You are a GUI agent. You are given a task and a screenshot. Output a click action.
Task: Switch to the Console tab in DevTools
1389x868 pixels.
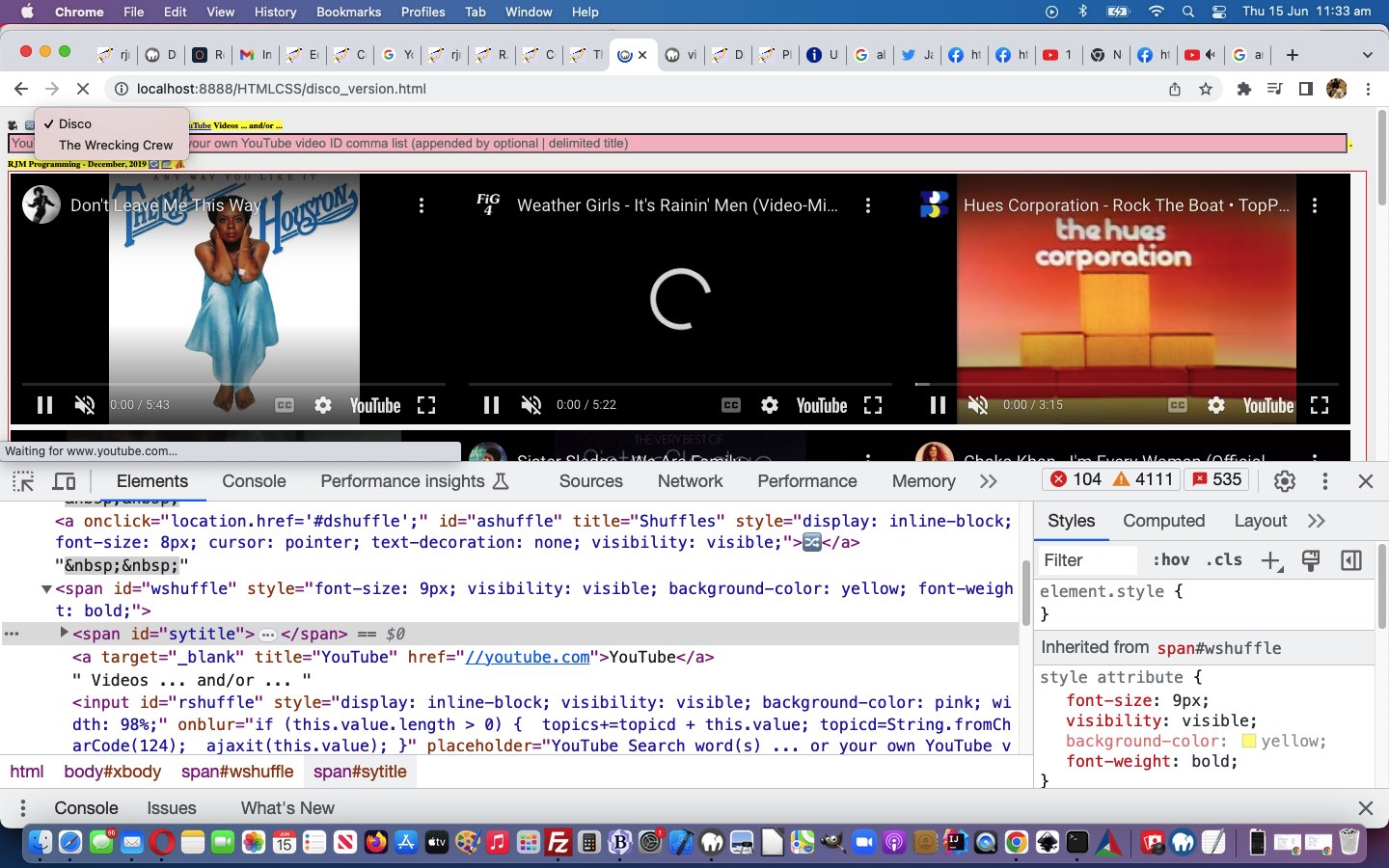pos(254,481)
